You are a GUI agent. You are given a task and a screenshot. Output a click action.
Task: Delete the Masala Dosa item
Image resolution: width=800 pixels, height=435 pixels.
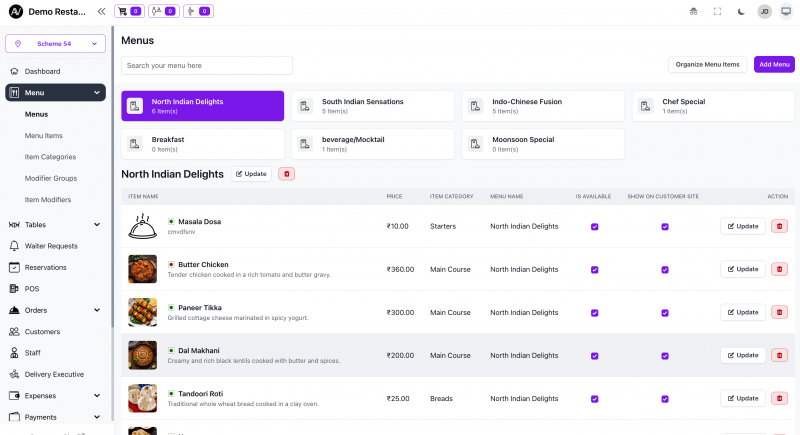tap(779, 226)
